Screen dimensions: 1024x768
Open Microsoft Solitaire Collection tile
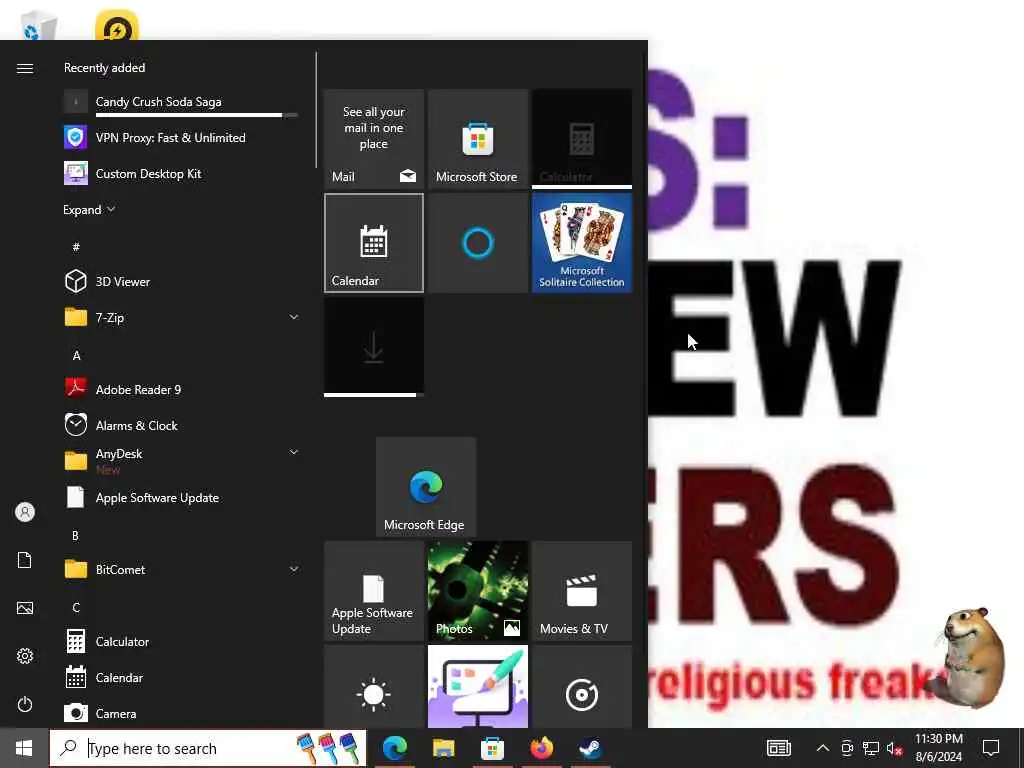(581, 243)
